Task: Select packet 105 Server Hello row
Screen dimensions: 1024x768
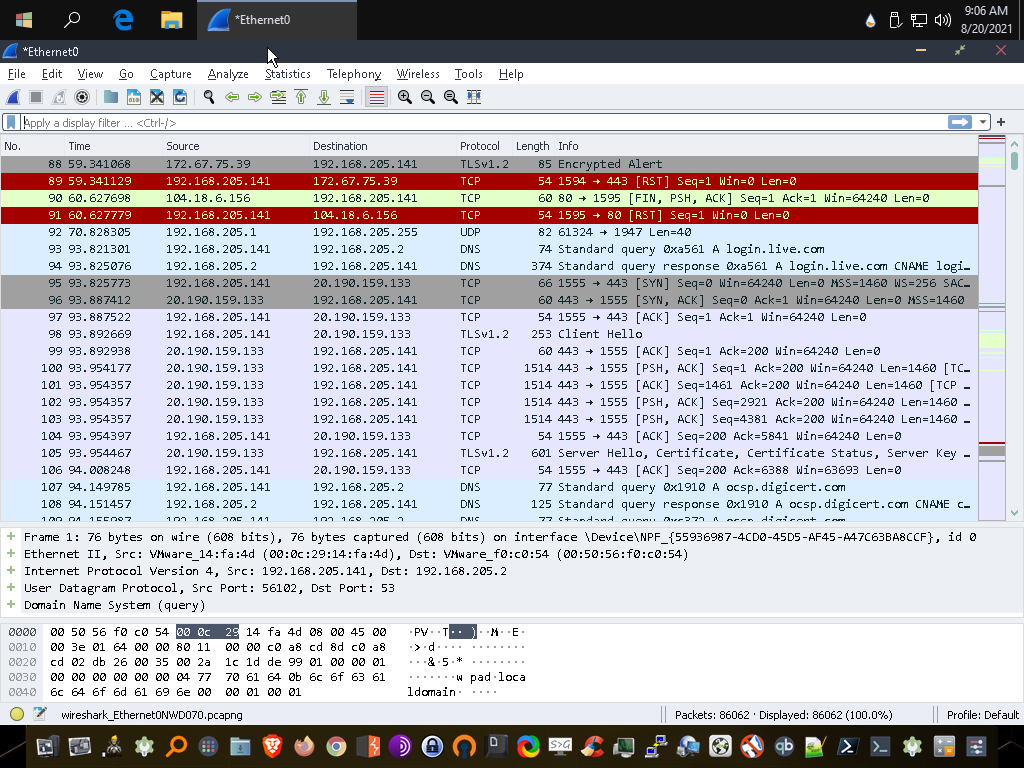Action: (489, 453)
